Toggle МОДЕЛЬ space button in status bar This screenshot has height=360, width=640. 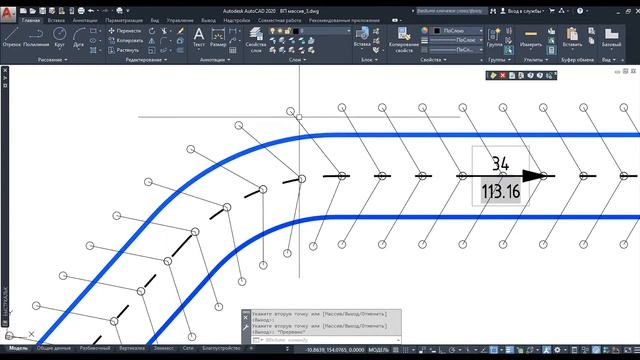click(x=378, y=350)
